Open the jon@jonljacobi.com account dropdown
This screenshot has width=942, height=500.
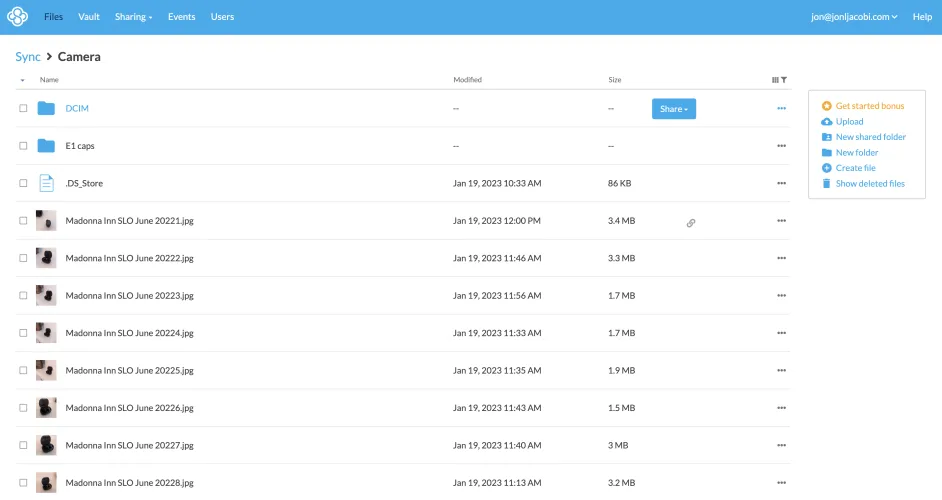[853, 17]
